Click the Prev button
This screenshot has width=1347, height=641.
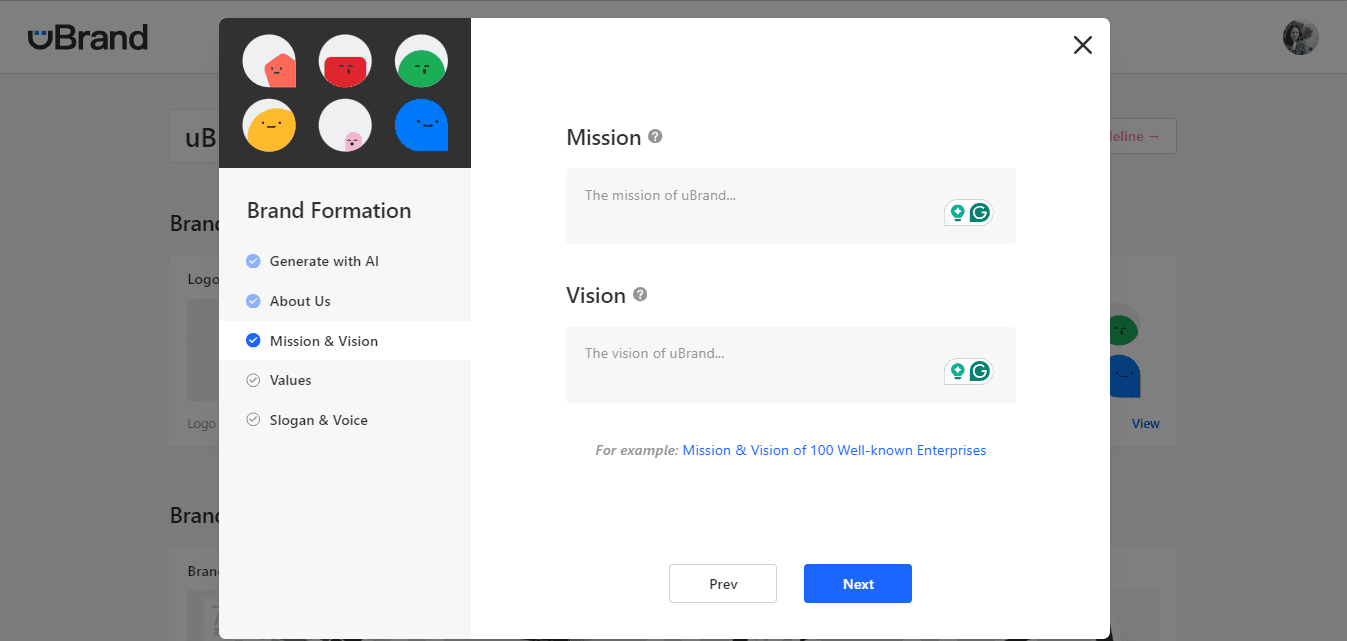723,584
